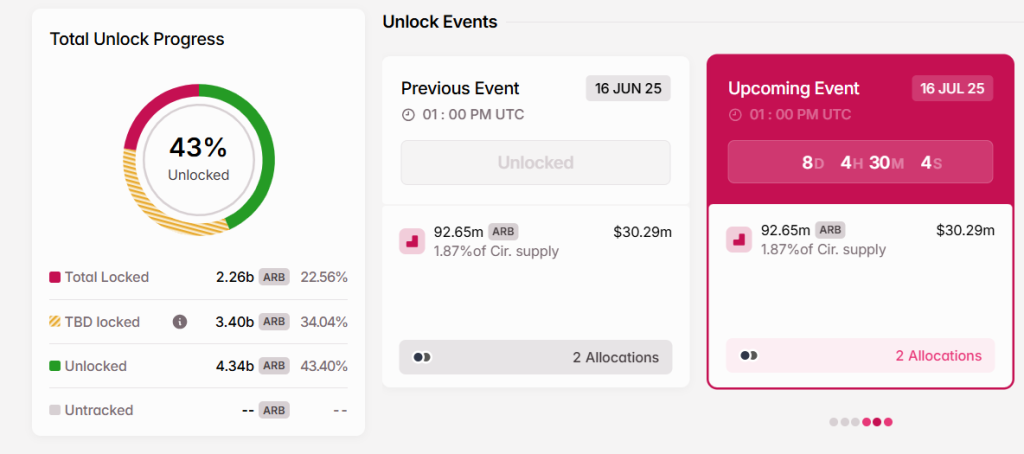The height and width of the screenshot is (454, 1024).
Task: Click the disabled Unlocked button
Action: click(536, 162)
